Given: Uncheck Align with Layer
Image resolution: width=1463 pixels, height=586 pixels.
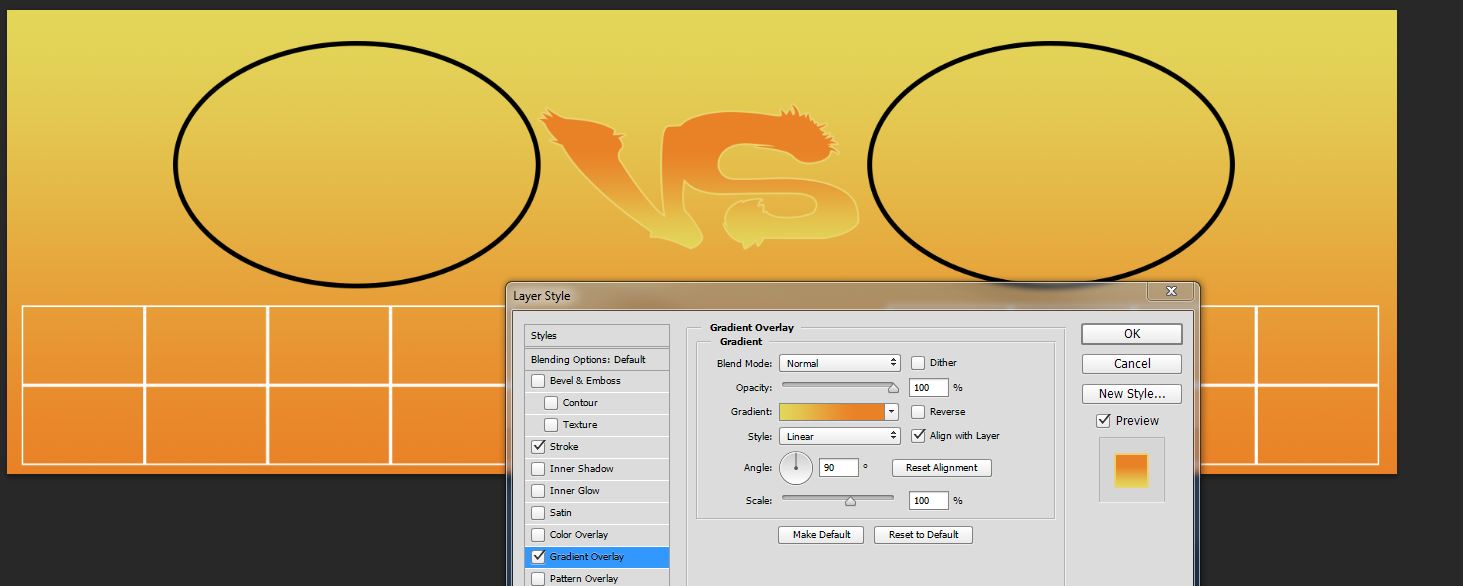Looking at the screenshot, I should pos(918,436).
